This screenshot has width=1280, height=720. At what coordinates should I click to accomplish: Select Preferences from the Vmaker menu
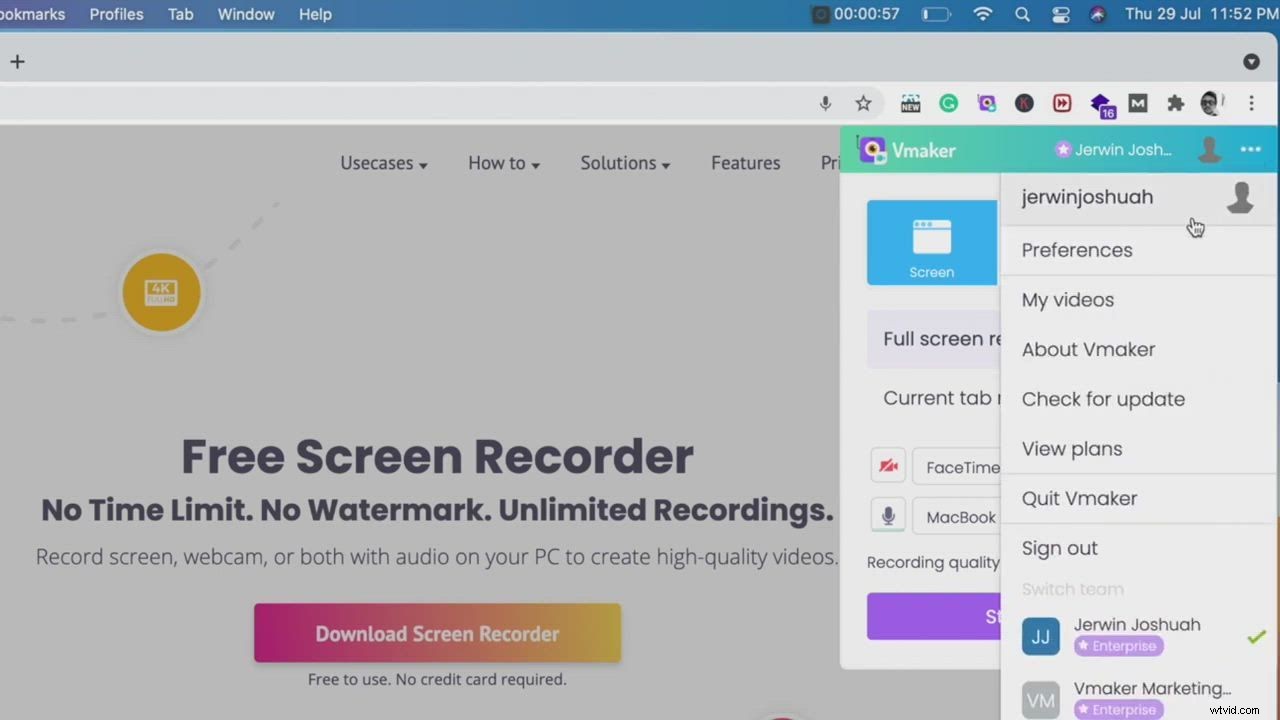coord(1077,250)
